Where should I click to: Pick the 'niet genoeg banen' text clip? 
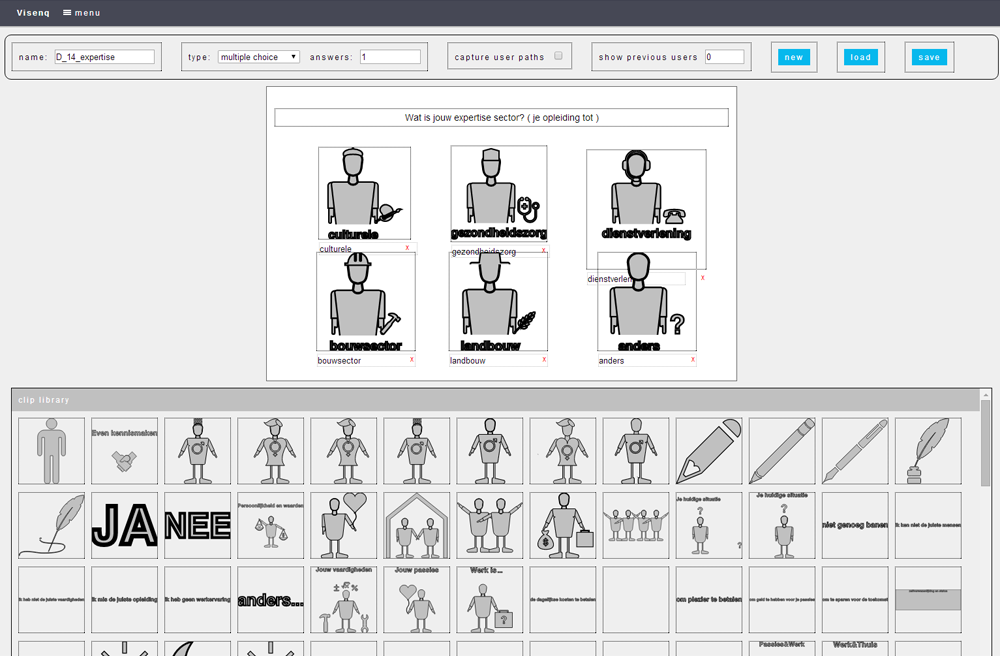[x=855, y=525]
